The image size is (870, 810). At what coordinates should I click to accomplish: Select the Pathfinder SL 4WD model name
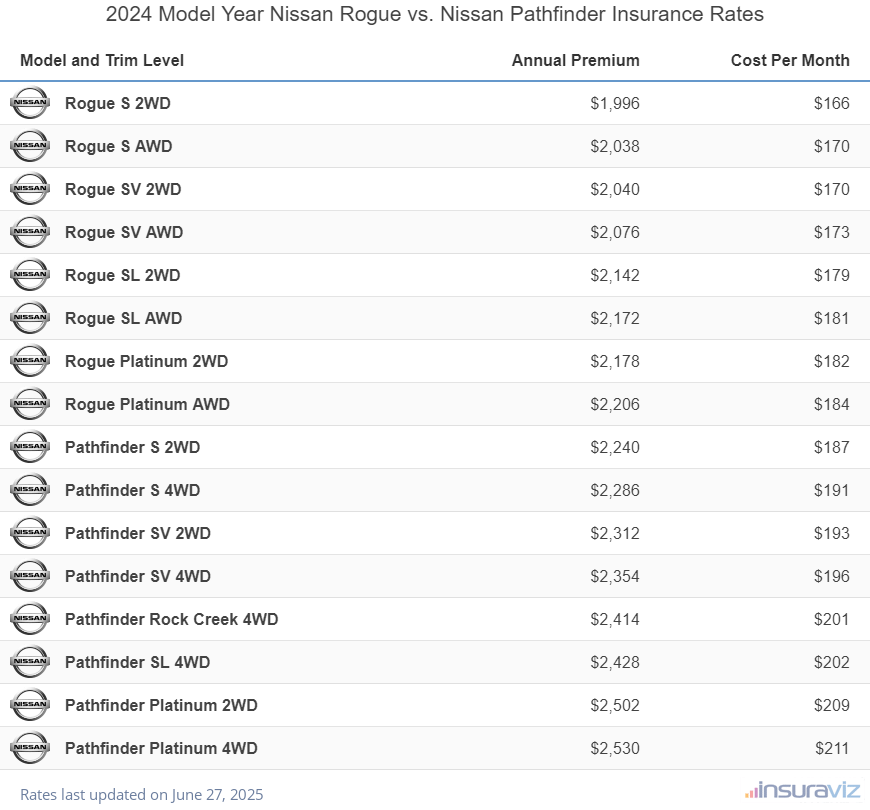click(x=137, y=662)
